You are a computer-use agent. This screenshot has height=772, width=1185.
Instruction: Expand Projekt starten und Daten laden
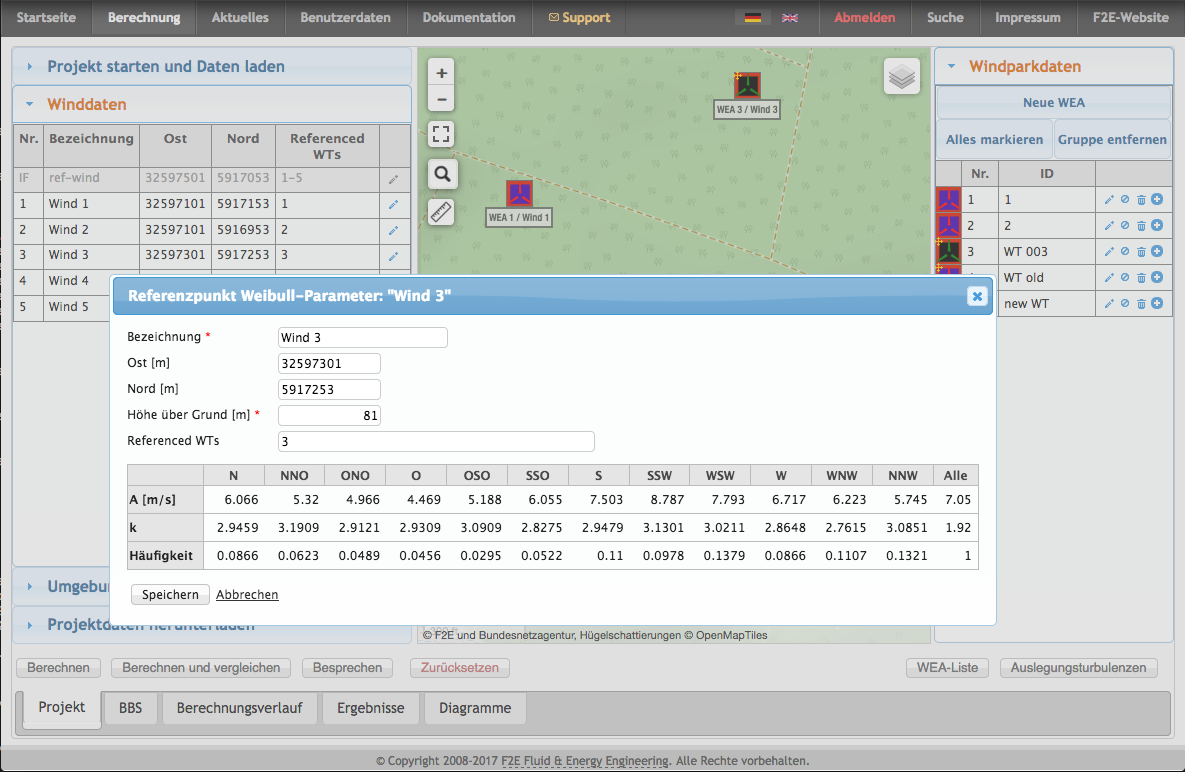tap(166, 67)
